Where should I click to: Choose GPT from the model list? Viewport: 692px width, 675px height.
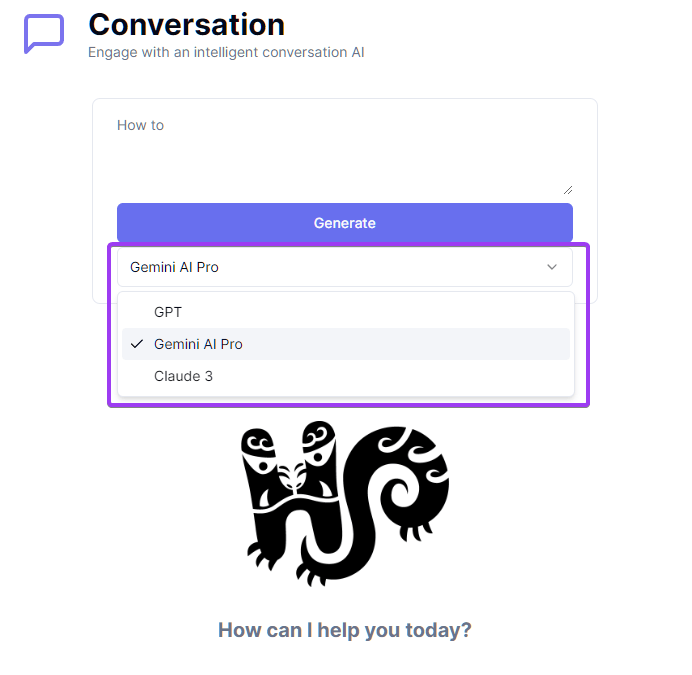(168, 312)
